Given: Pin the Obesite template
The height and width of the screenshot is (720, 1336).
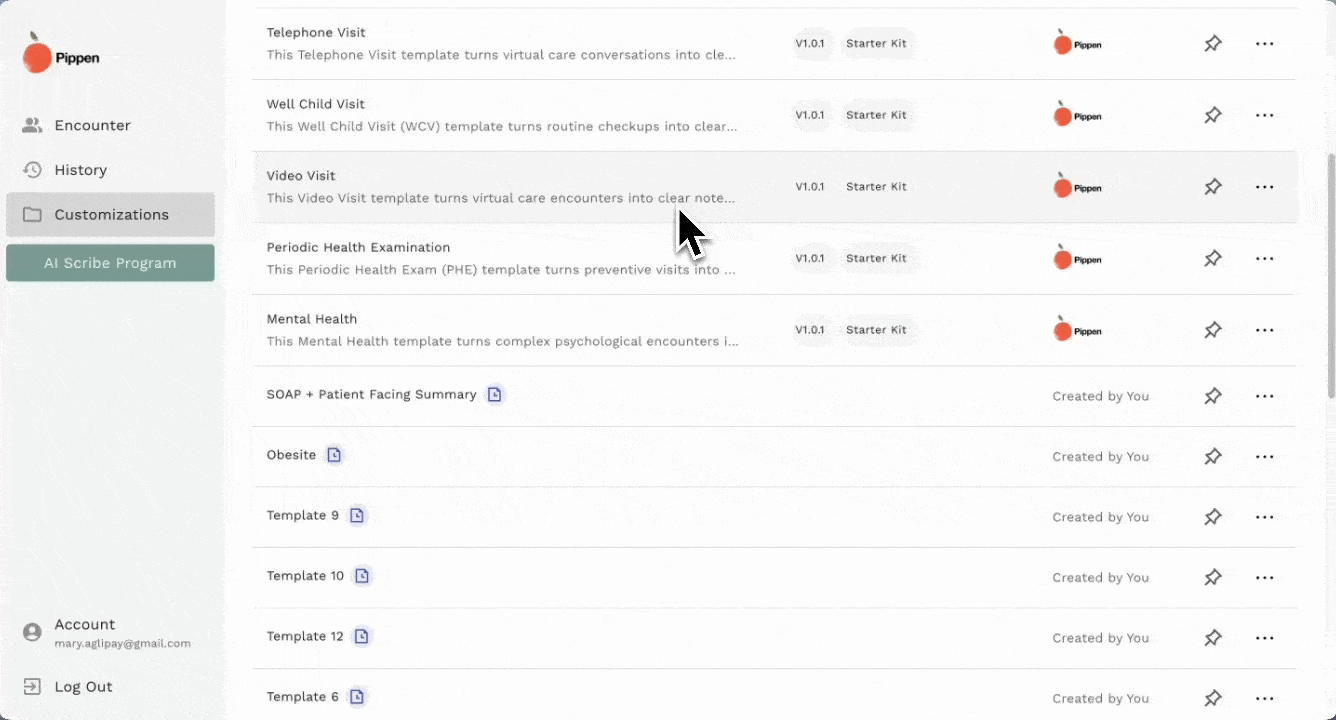Looking at the screenshot, I should 1212,456.
